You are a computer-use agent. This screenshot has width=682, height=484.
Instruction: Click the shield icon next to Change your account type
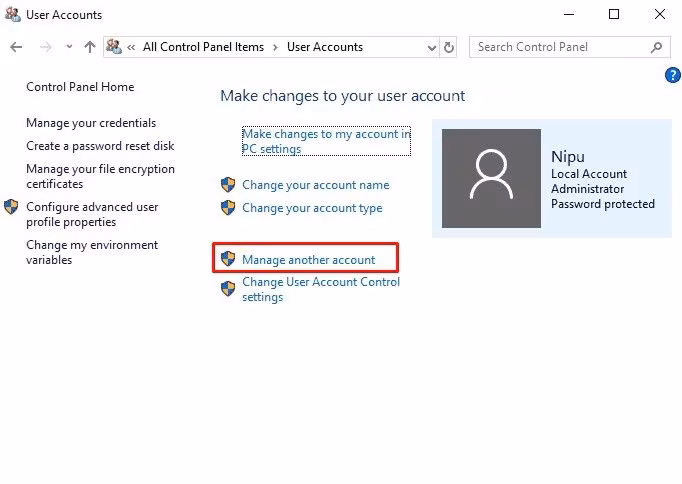coord(228,208)
